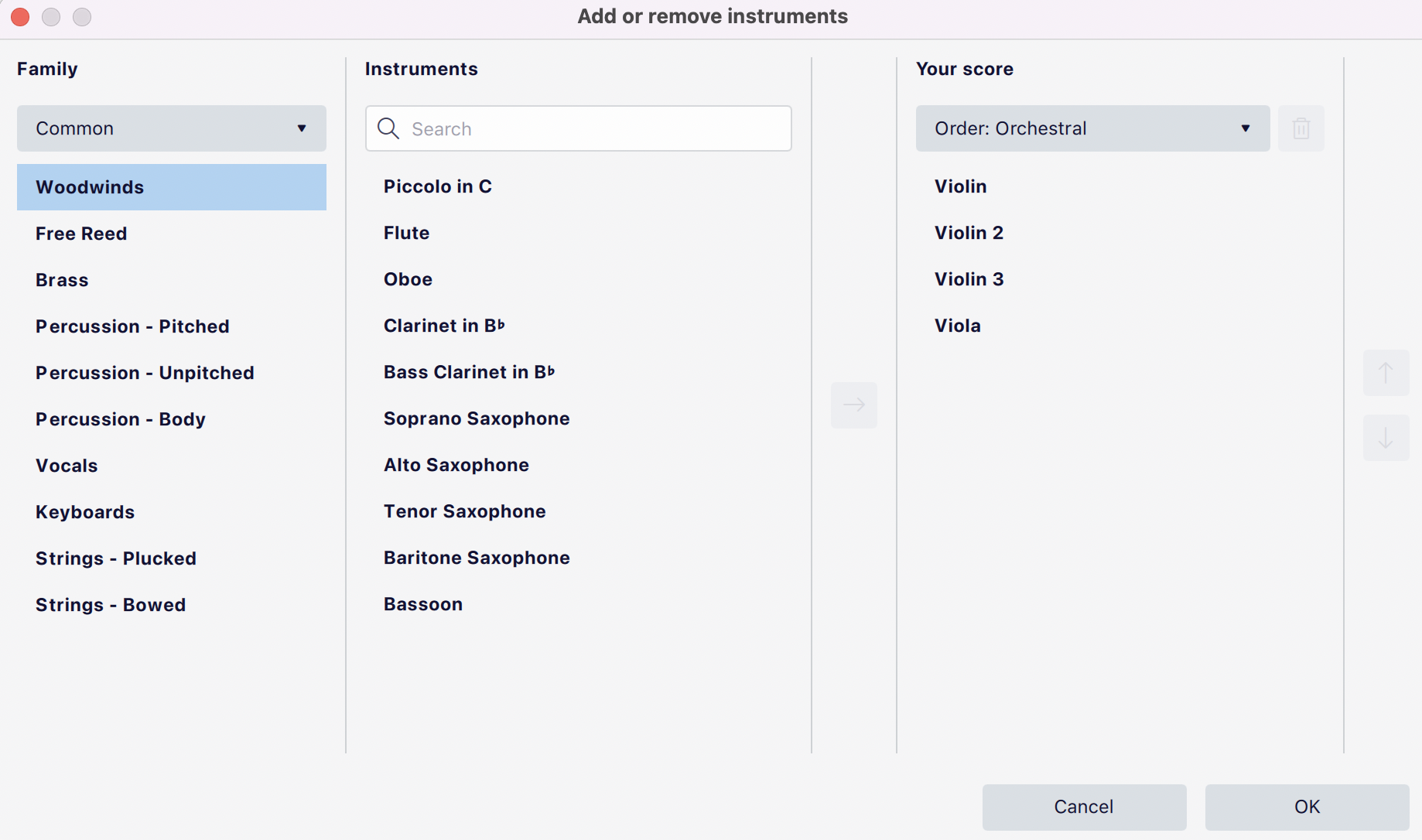
Task: Select the Brass family
Action: 62,279
